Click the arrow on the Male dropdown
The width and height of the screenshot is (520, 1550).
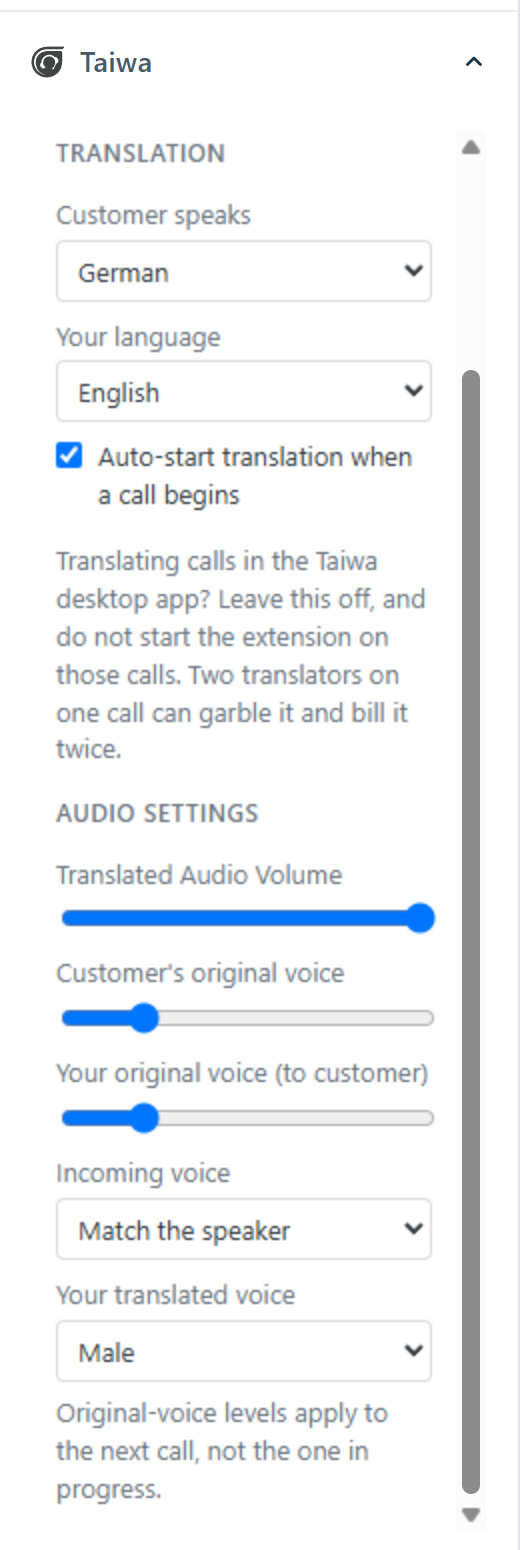413,1351
